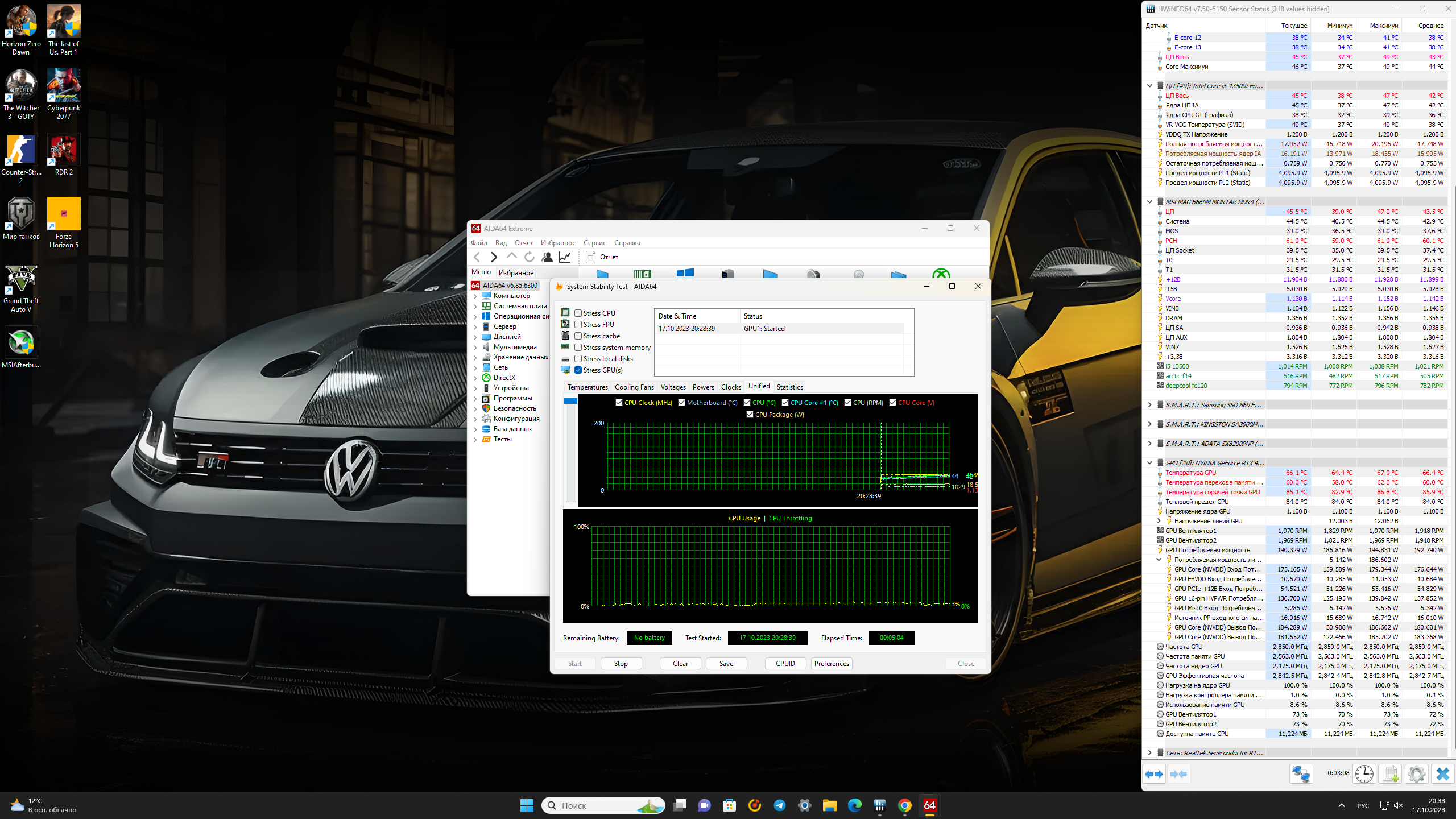Toggle CPU Package (W) graph checkbox
This screenshot has height=819, width=1456.
click(750, 415)
